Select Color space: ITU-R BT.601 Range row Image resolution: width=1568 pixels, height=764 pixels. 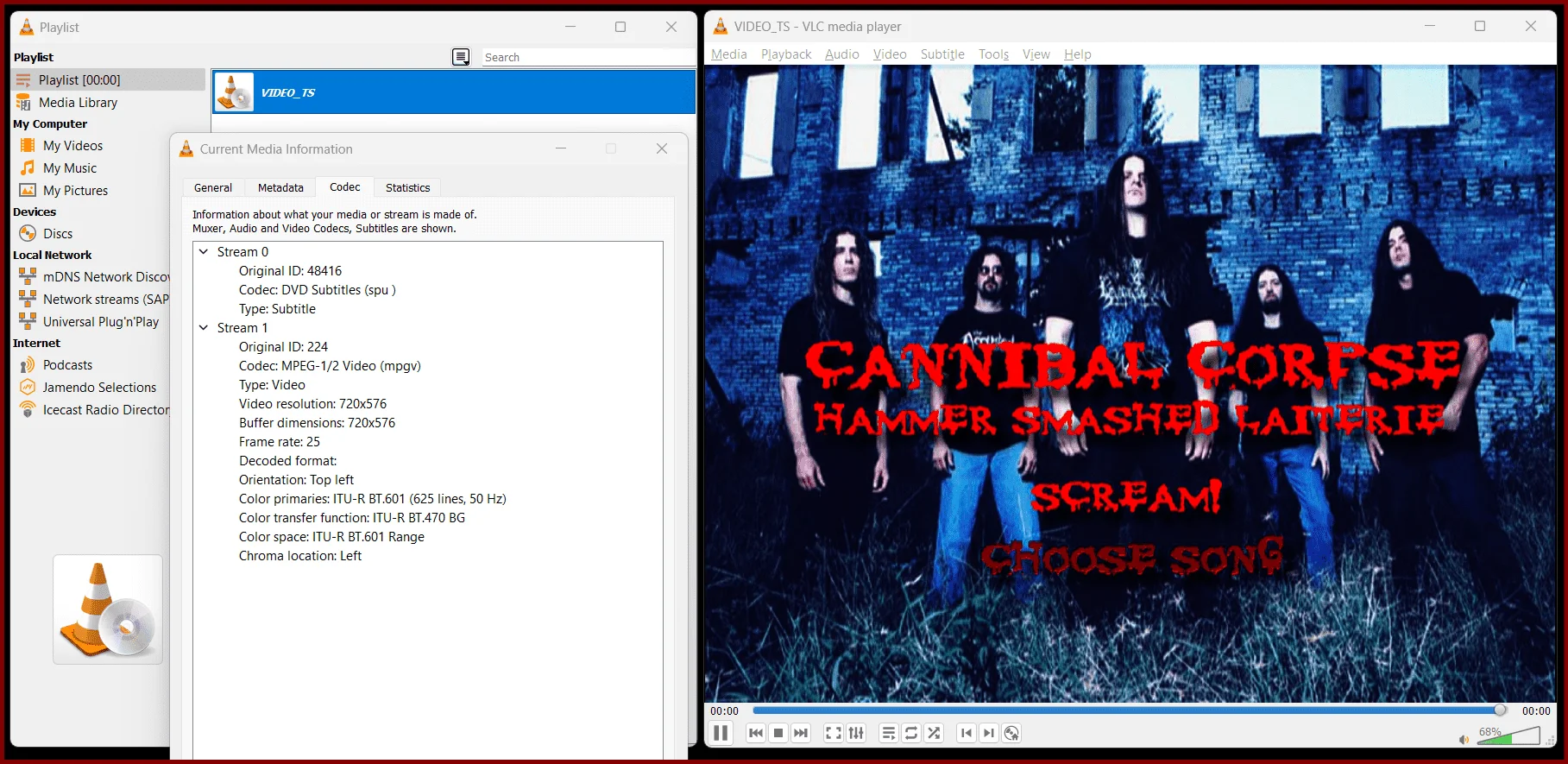click(x=331, y=537)
